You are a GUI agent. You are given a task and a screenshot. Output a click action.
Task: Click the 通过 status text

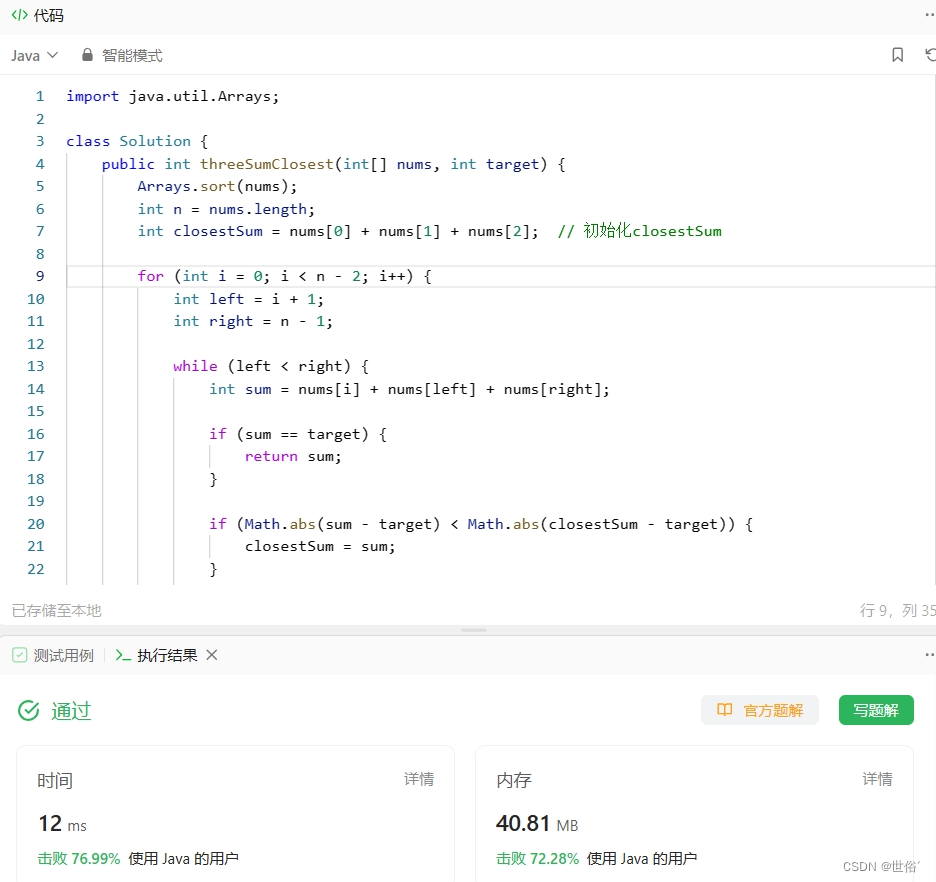pyautogui.click(x=71, y=711)
